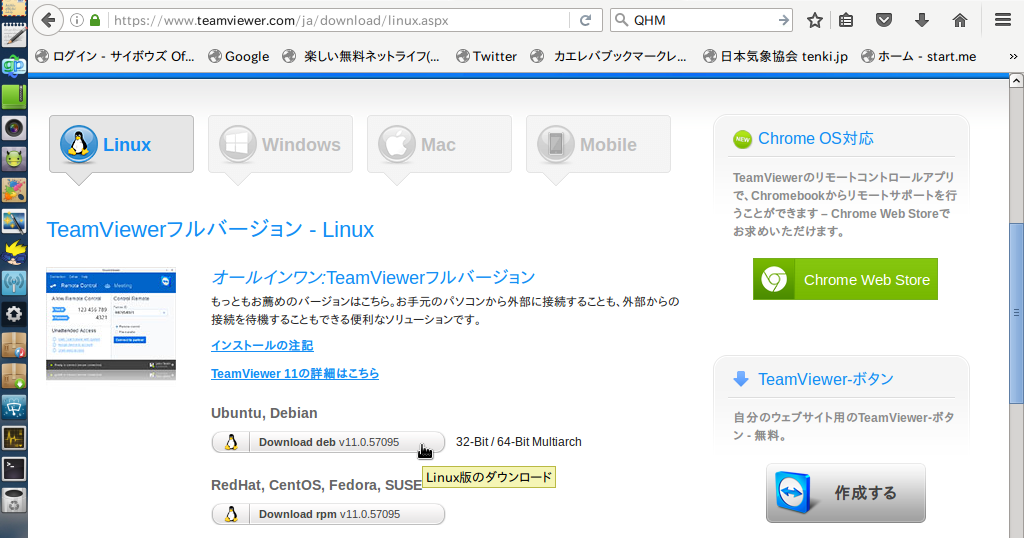Open the オールインワン:TeamViewerフルバージョン heading link

click(374, 277)
